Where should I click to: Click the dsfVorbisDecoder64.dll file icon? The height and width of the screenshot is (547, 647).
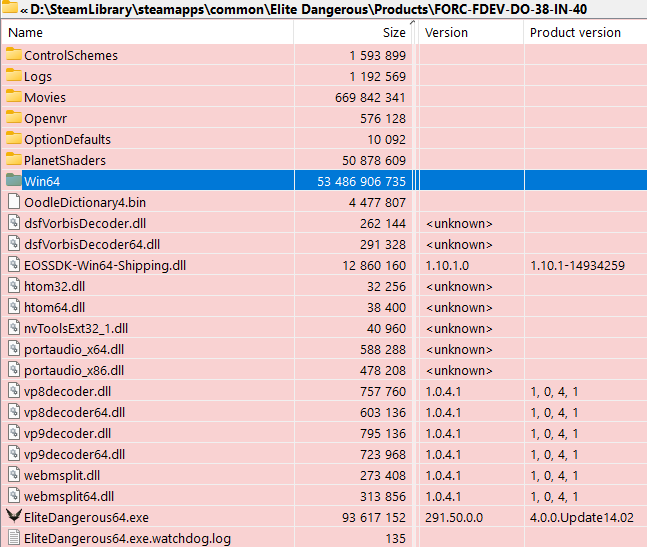click(x=14, y=244)
